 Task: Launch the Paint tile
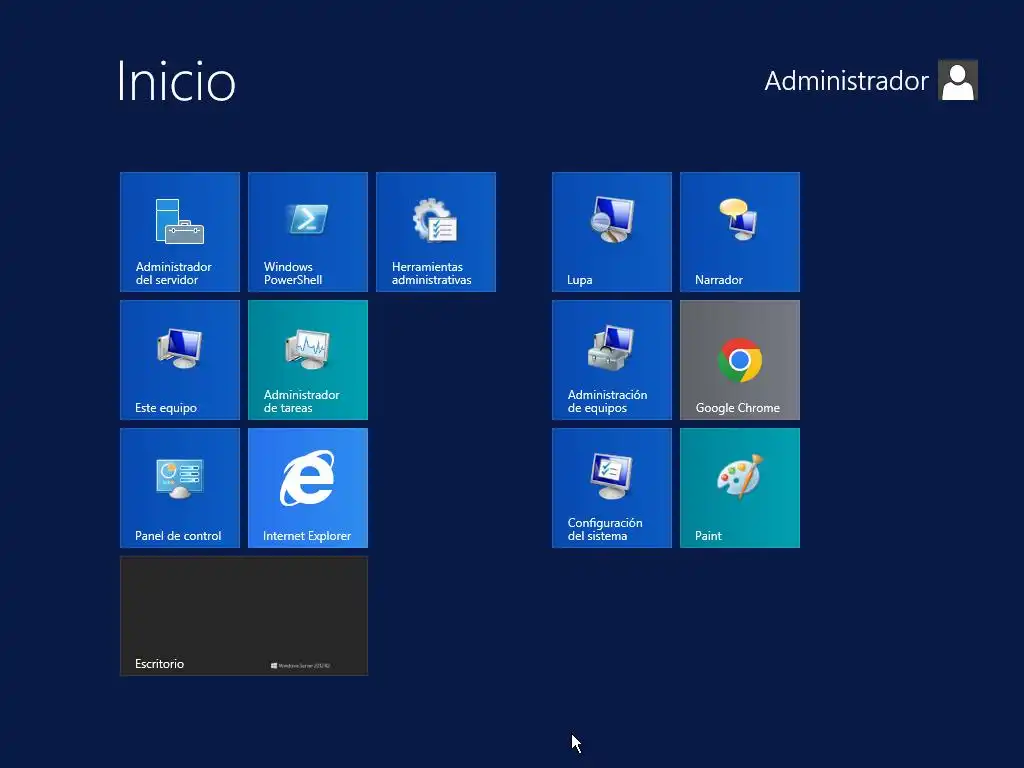pos(739,488)
